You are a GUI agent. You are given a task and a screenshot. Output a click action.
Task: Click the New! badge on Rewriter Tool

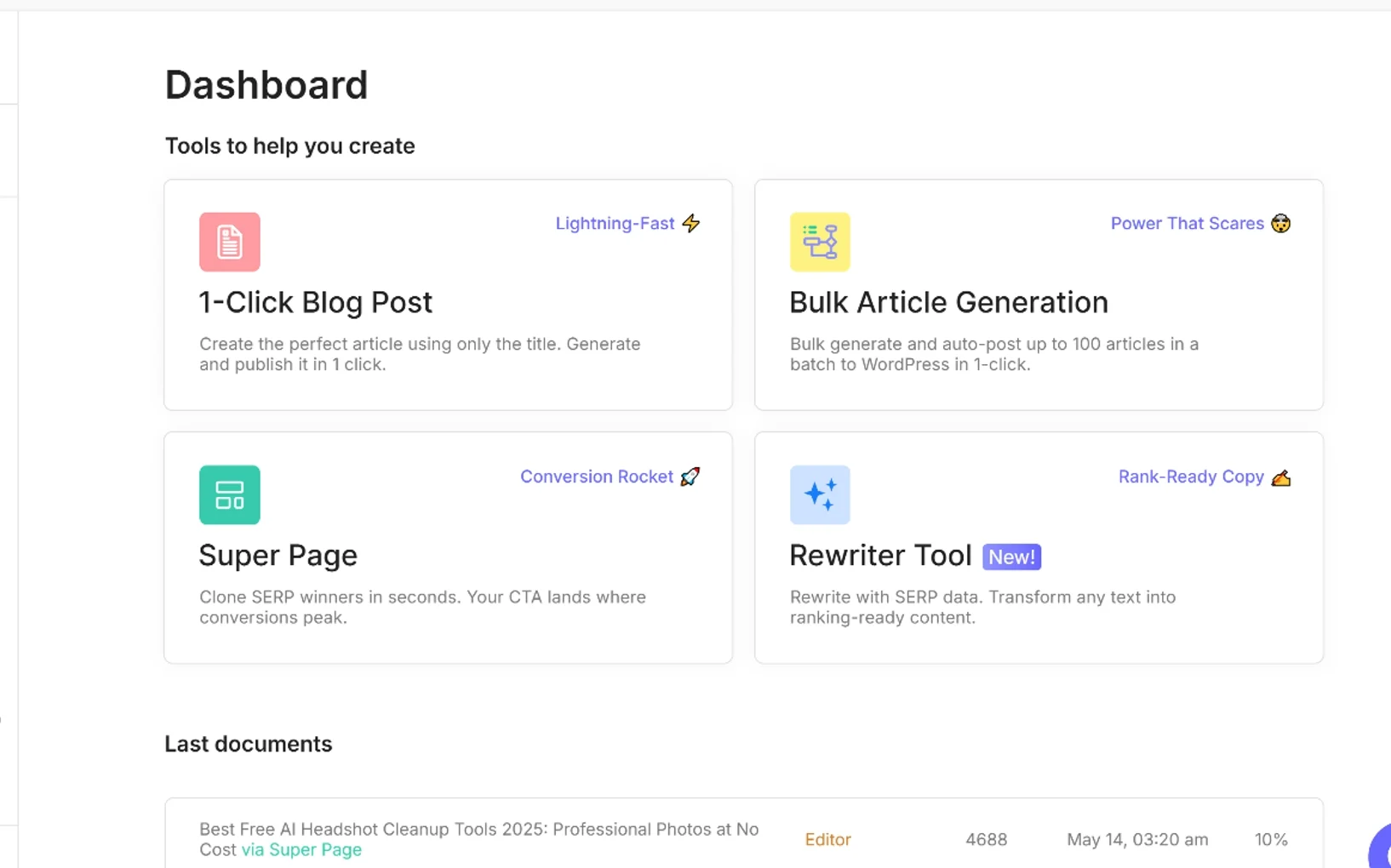tap(1011, 557)
